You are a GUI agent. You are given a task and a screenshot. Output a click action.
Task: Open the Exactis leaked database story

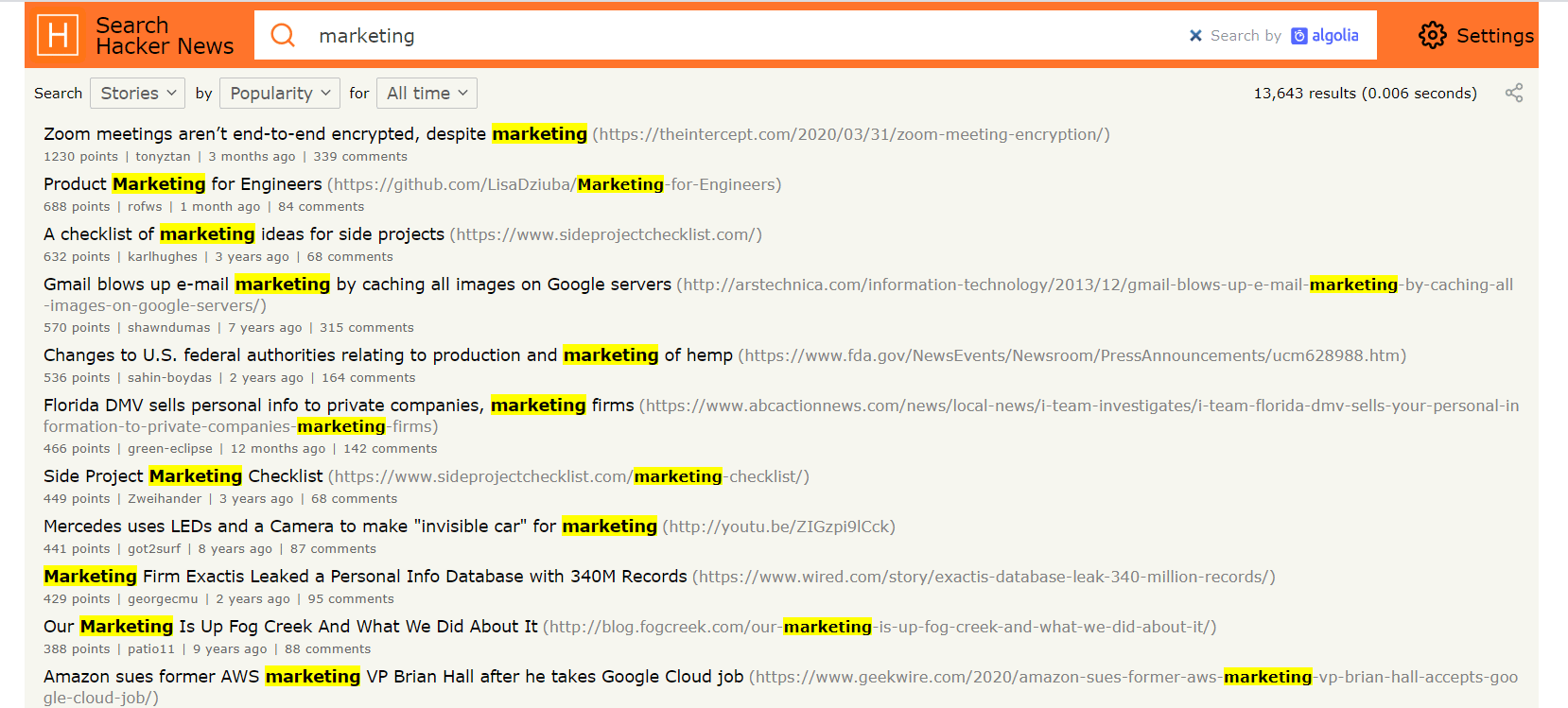click(365, 577)
